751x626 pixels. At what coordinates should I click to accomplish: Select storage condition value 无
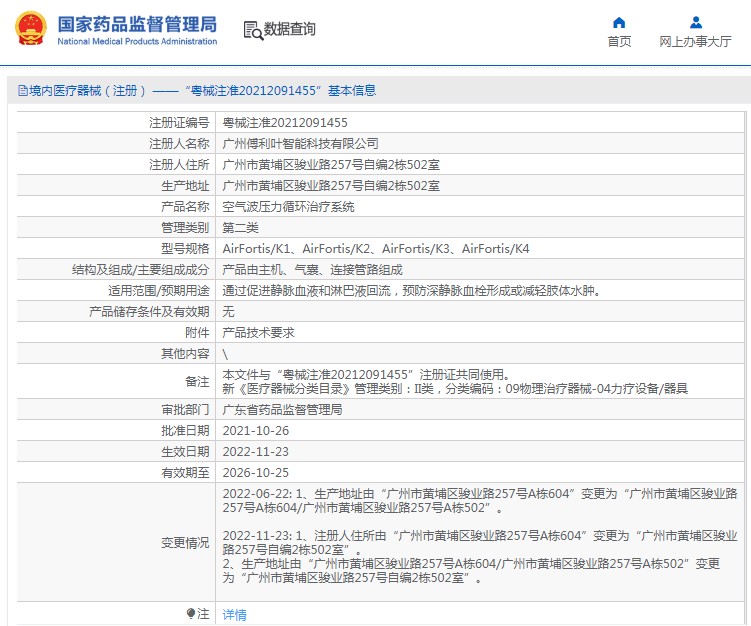tap(228, 312)
